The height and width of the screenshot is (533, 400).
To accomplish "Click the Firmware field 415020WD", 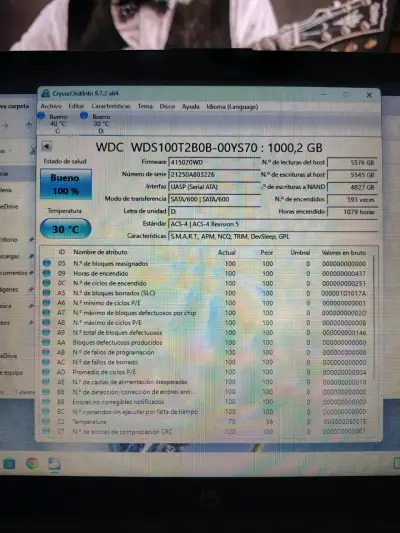I will pos(214,162).
